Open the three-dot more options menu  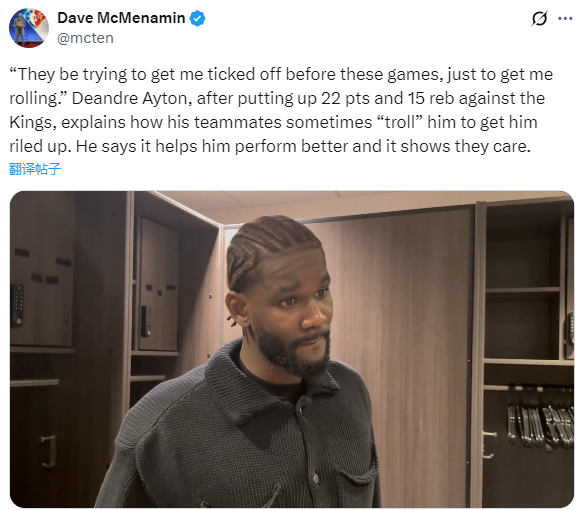click(x=565, y=18)
